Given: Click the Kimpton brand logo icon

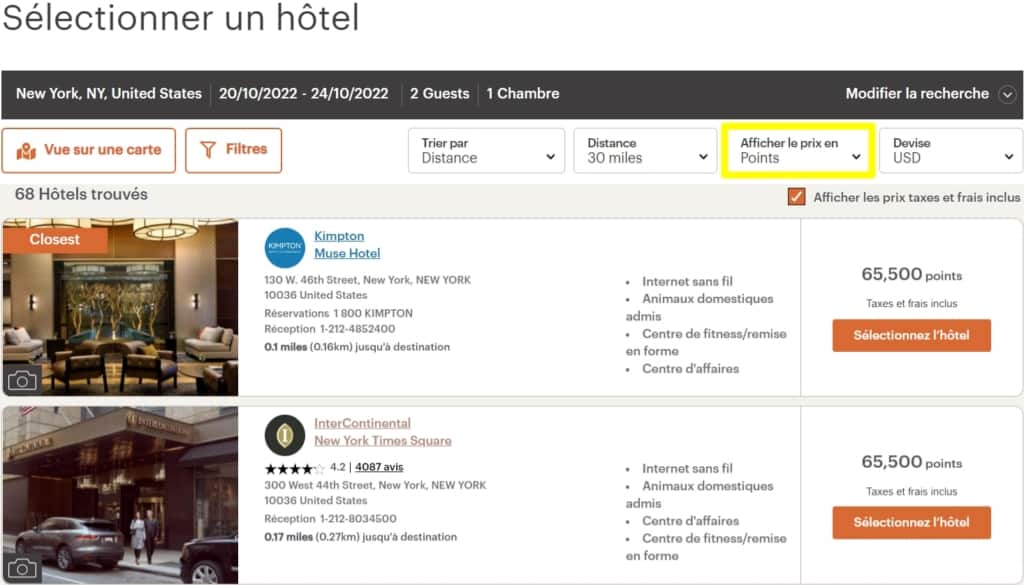Looking at the screenshot, I should [x=285, y=247].
